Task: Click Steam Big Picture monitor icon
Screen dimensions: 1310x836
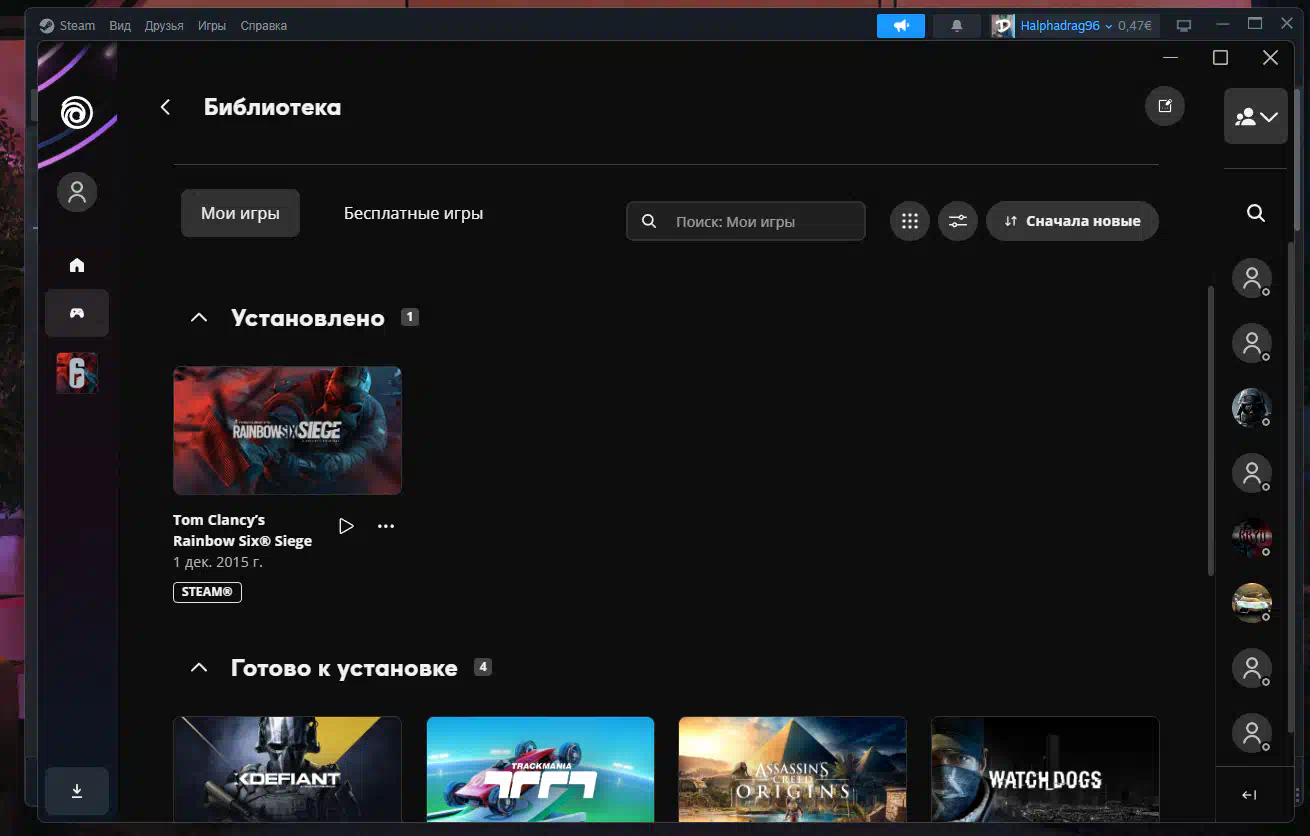Action: pos(1184,26)
